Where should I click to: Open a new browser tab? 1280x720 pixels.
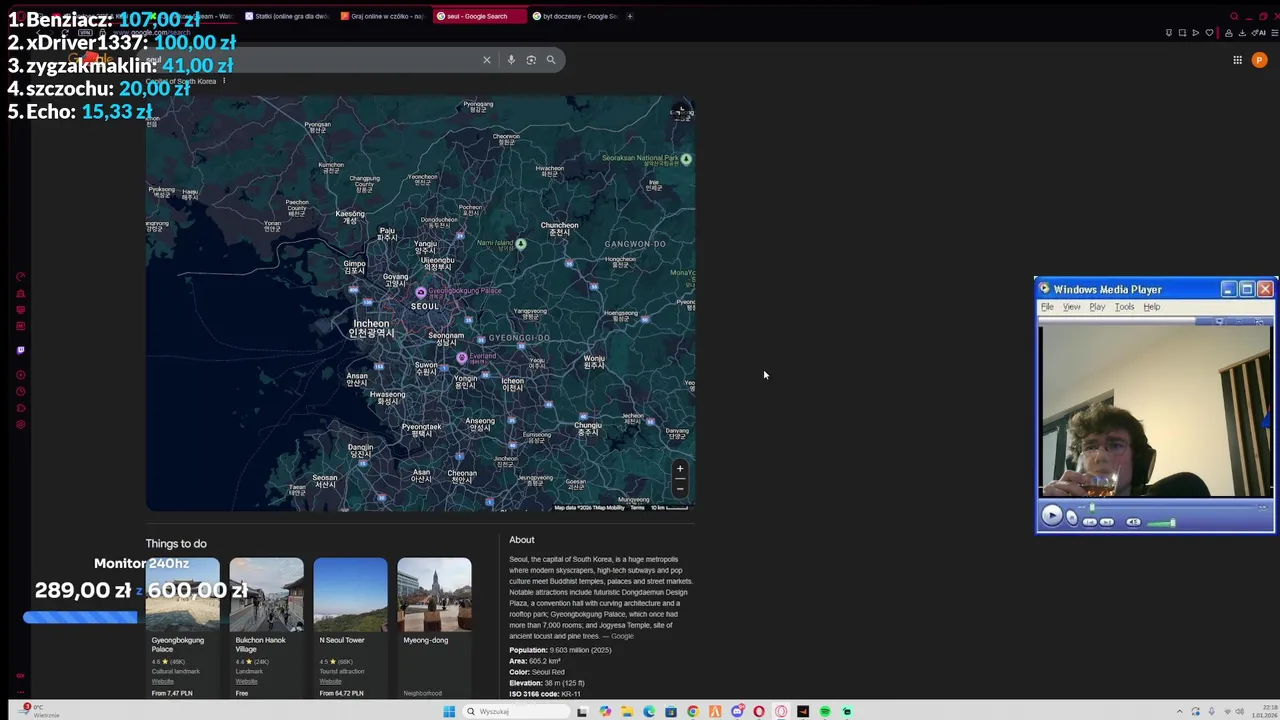[x=630, y=16]
